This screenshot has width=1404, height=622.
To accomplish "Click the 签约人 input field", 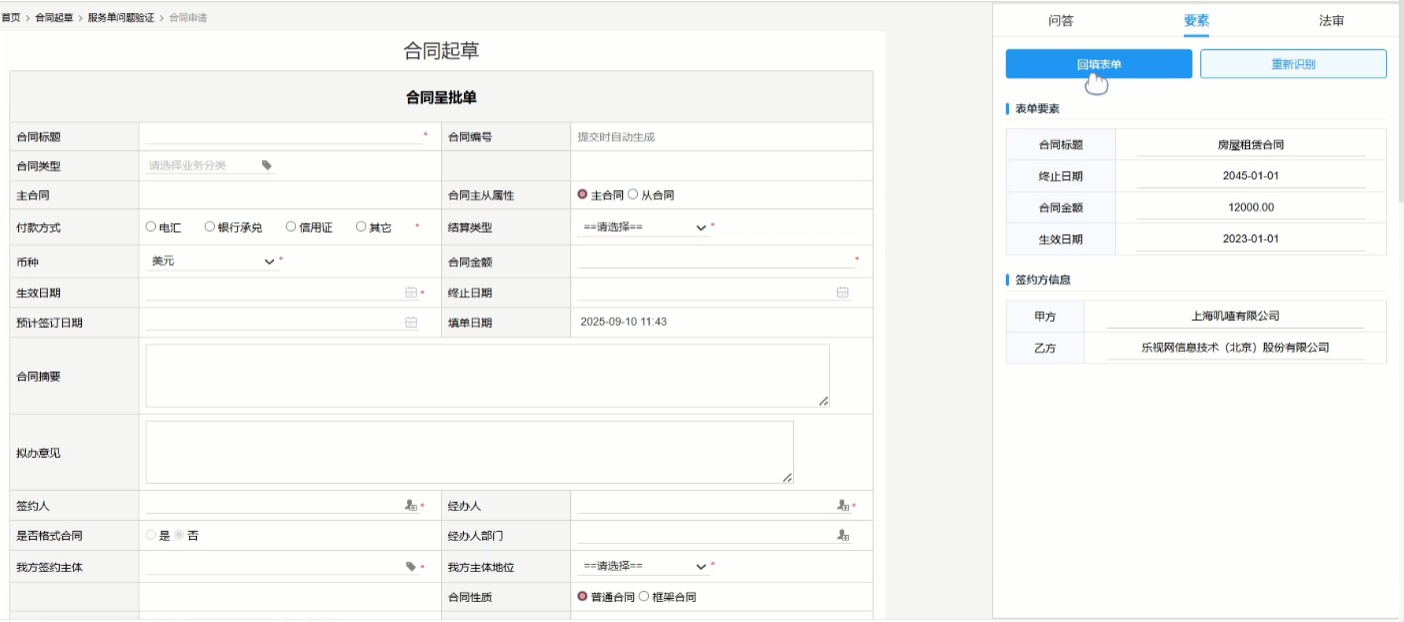I will click(273, 506).
